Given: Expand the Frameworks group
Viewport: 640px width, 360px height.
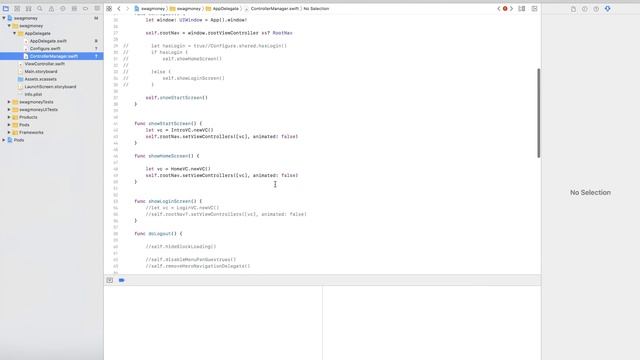Looking at the screenshot, I should [x=9, y=133].
